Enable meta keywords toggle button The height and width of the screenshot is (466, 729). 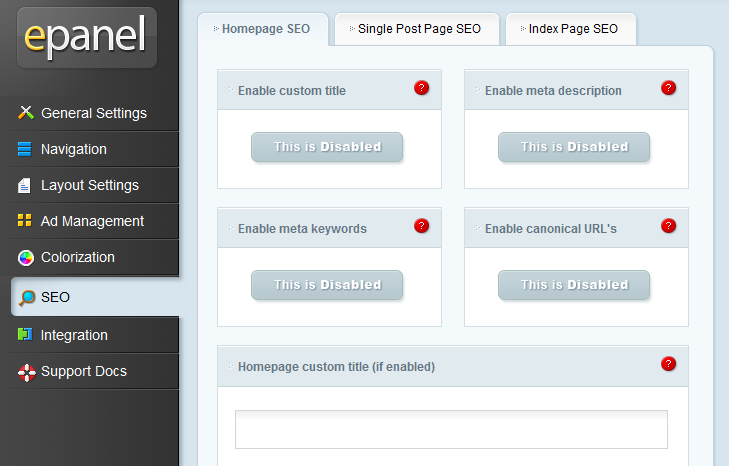(327, 285)
